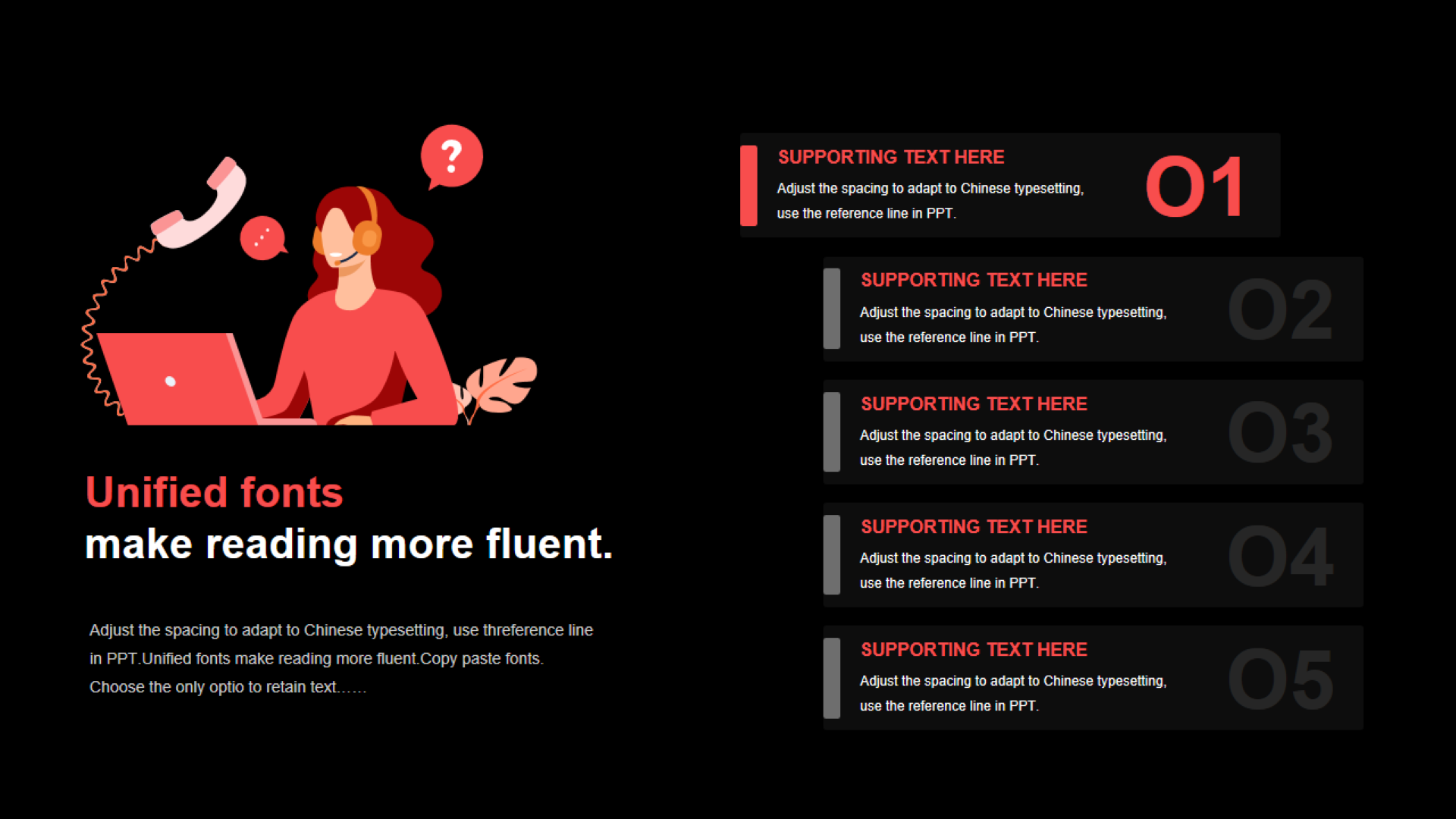Viewport: 1456px width, 819px height.
Task: Select the dim number 04
Action: click(1281, 556)
